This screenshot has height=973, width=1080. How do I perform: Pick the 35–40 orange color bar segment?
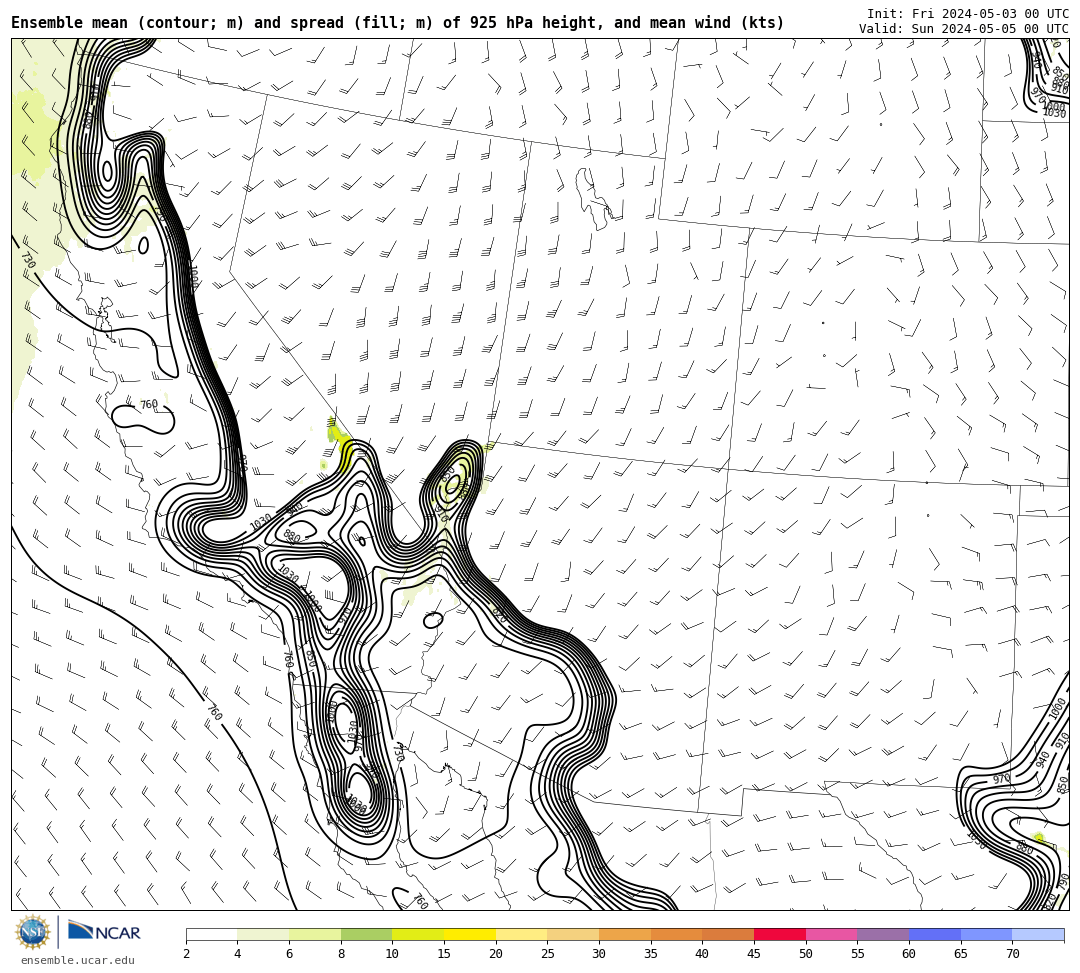pyautogui.click(x=676, y=934)
